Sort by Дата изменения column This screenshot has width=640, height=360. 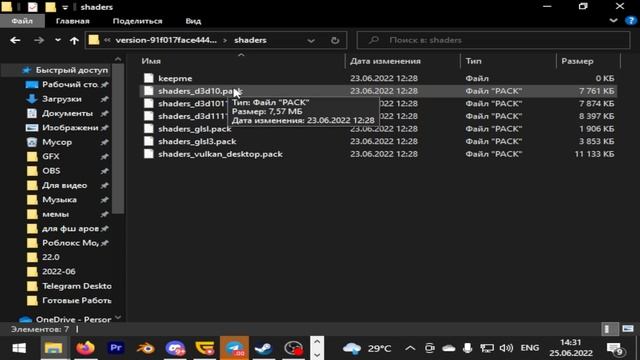tap(385, 61)
